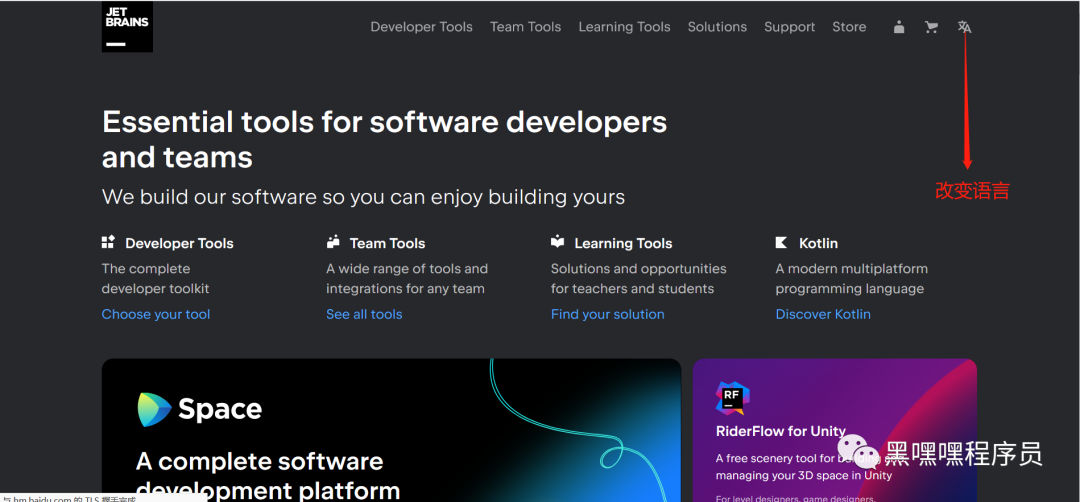Click the 'Essential tools for software developers' headline
The width and height of the screenshot is (1080, 502).
[x=384, y=140]
